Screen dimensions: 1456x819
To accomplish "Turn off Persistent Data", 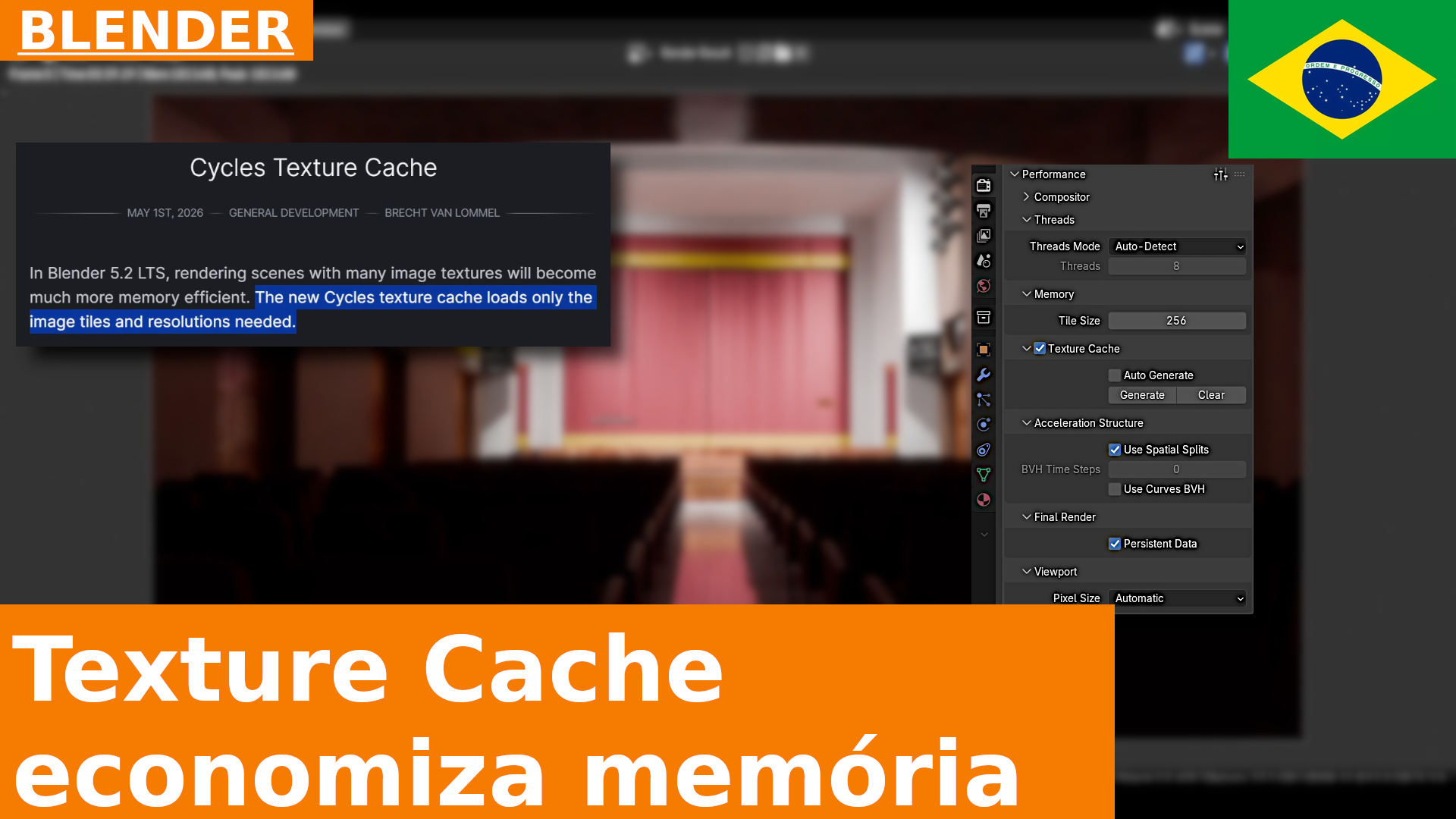I will point(1115,544).
